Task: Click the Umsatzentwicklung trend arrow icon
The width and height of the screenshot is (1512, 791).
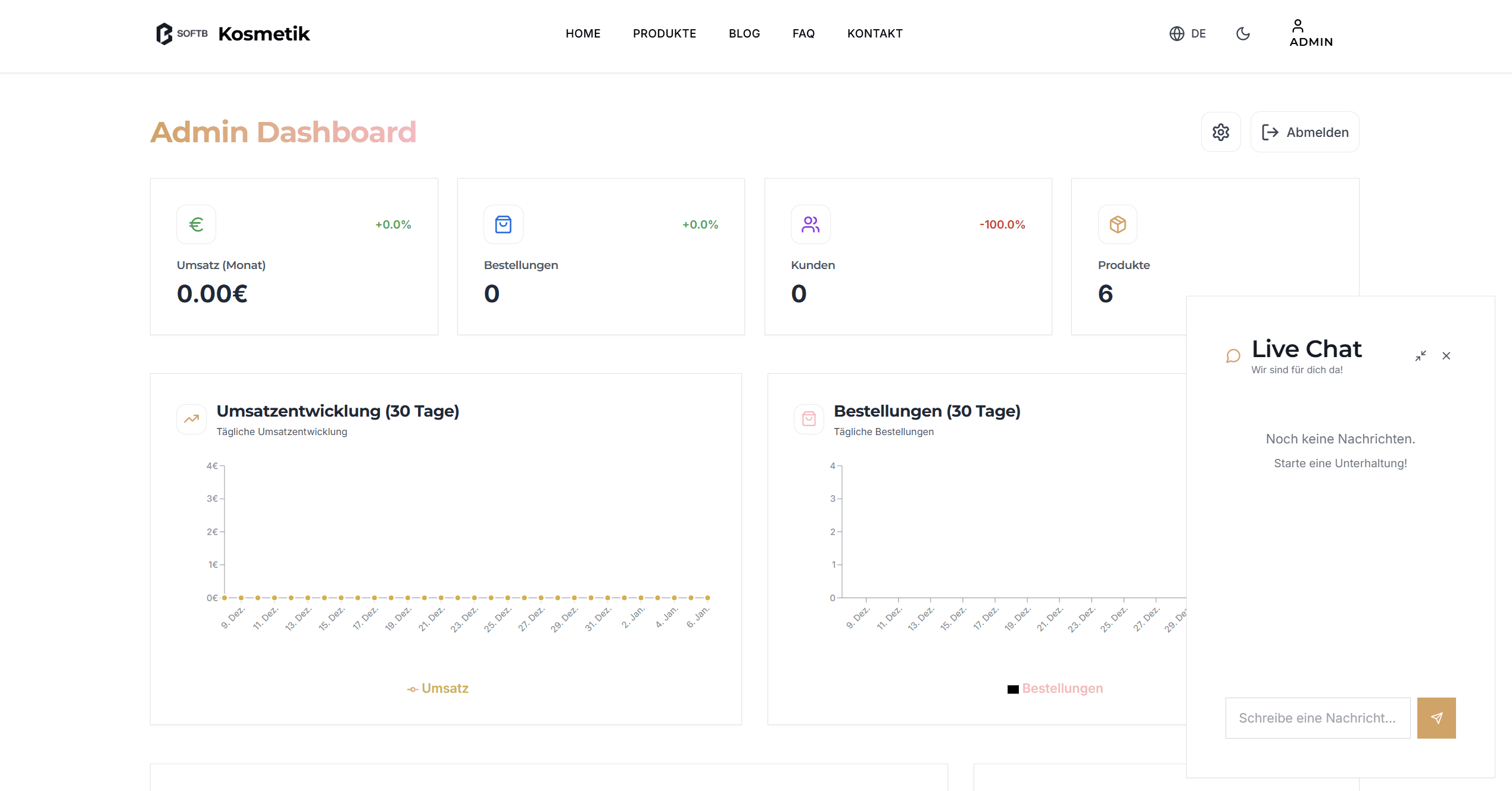Action: pyautogui.click(x=191, y=419)
